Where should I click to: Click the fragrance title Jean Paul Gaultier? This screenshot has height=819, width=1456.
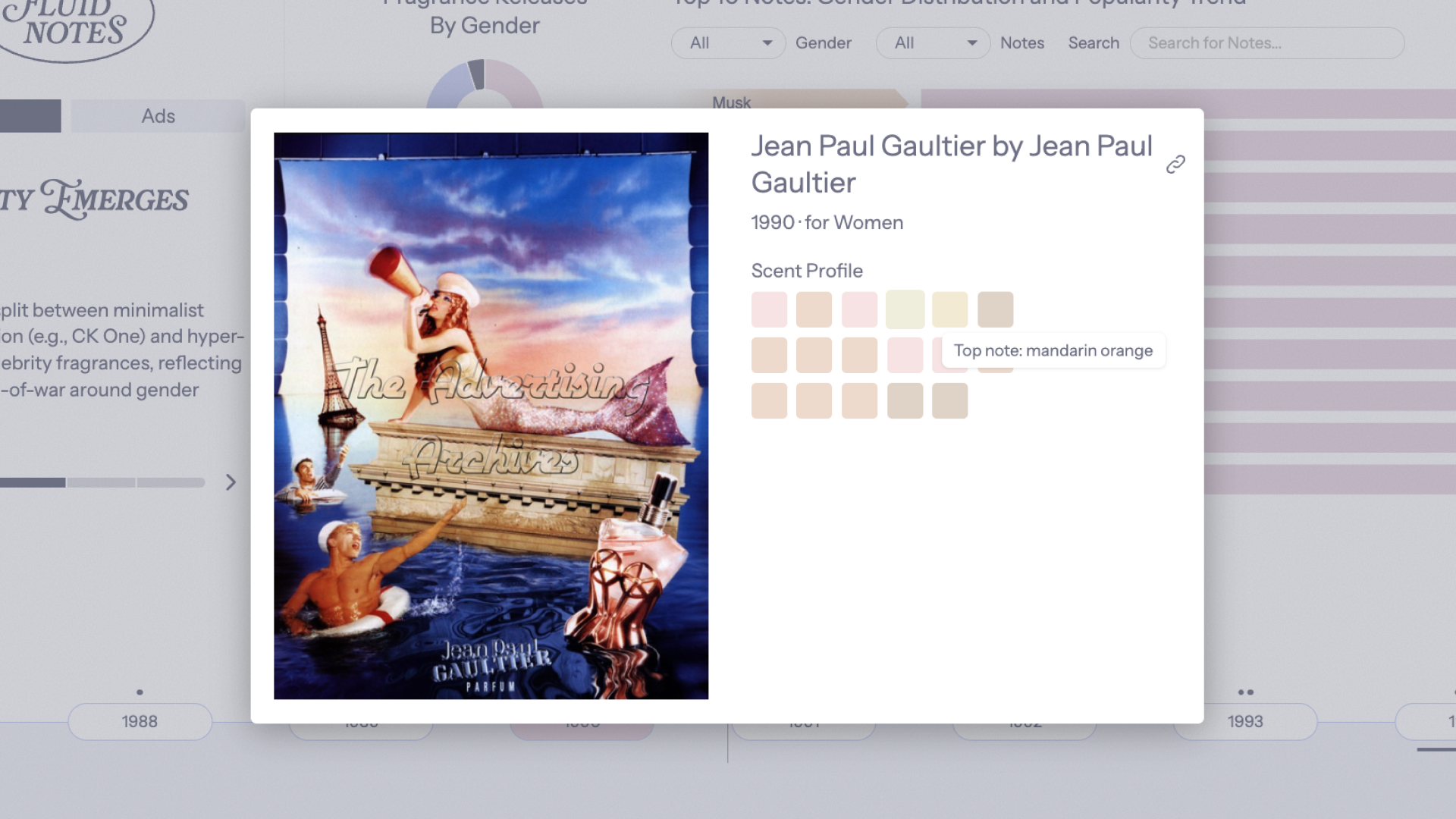click(x=952, y=165)
